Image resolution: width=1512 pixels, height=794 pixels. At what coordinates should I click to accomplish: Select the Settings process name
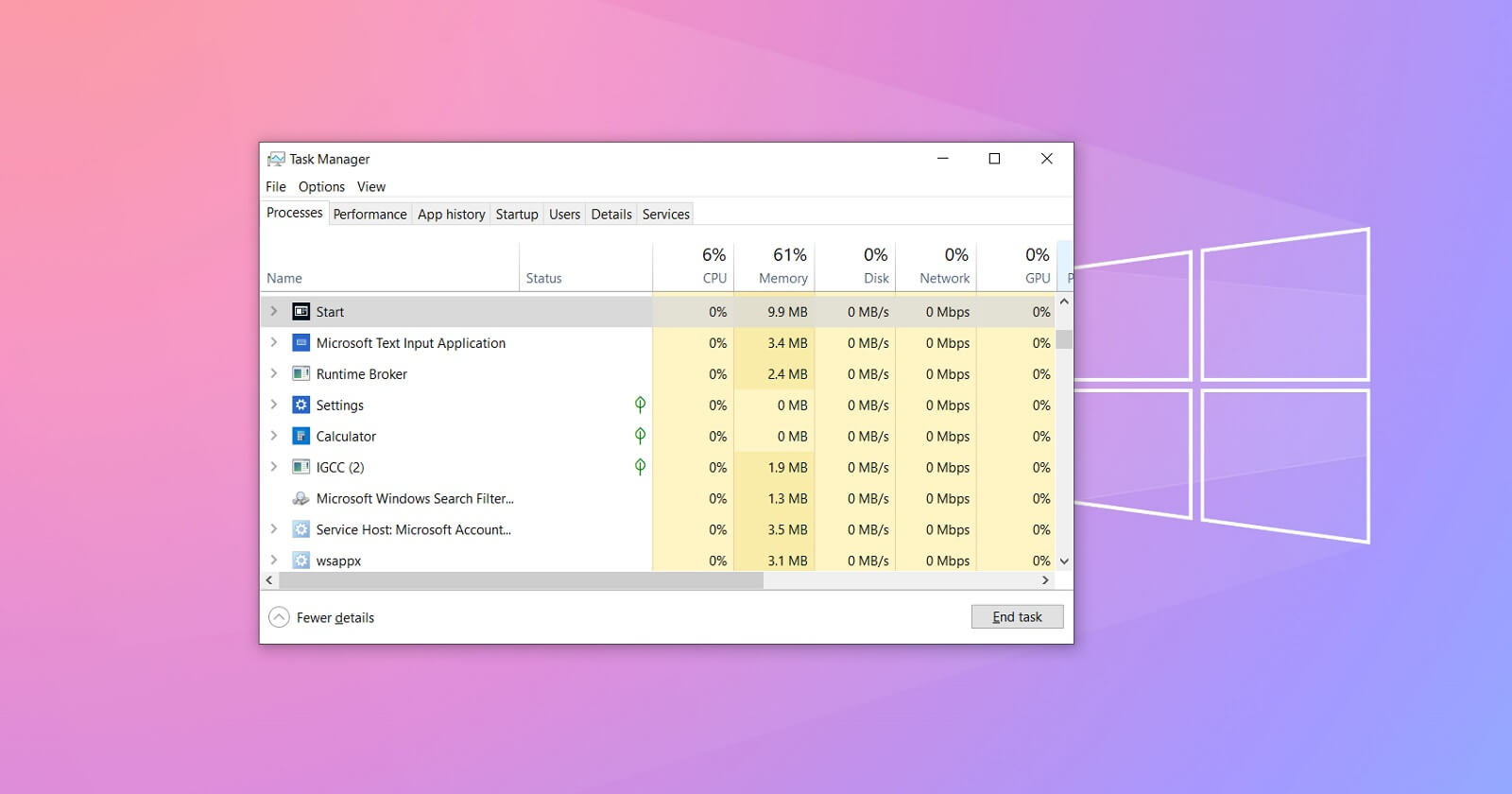tap(339, 405)
